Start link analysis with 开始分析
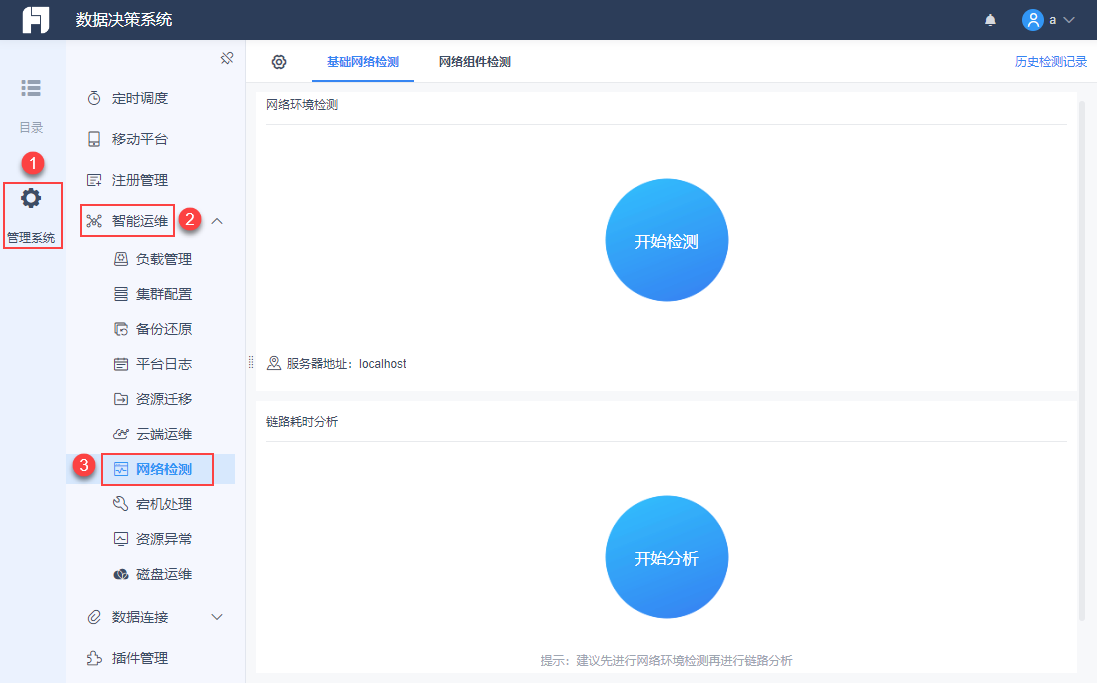 click(667, 557)
